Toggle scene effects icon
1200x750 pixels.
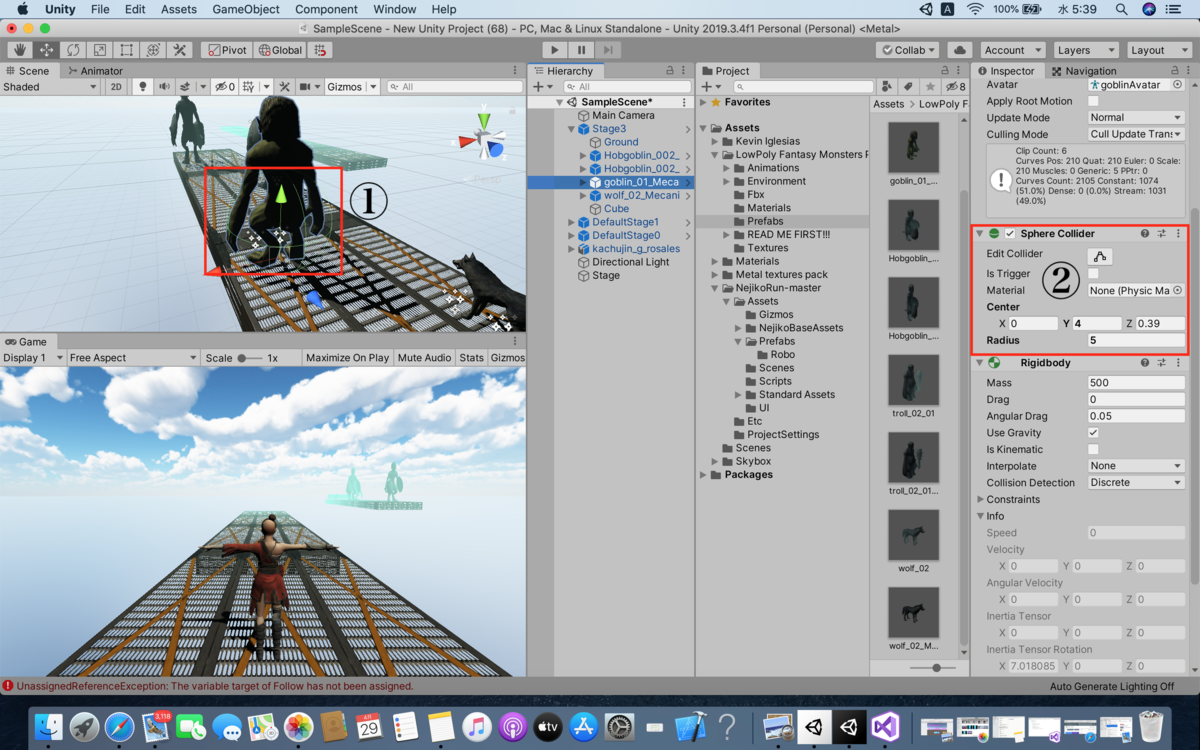tap(186, 87)
